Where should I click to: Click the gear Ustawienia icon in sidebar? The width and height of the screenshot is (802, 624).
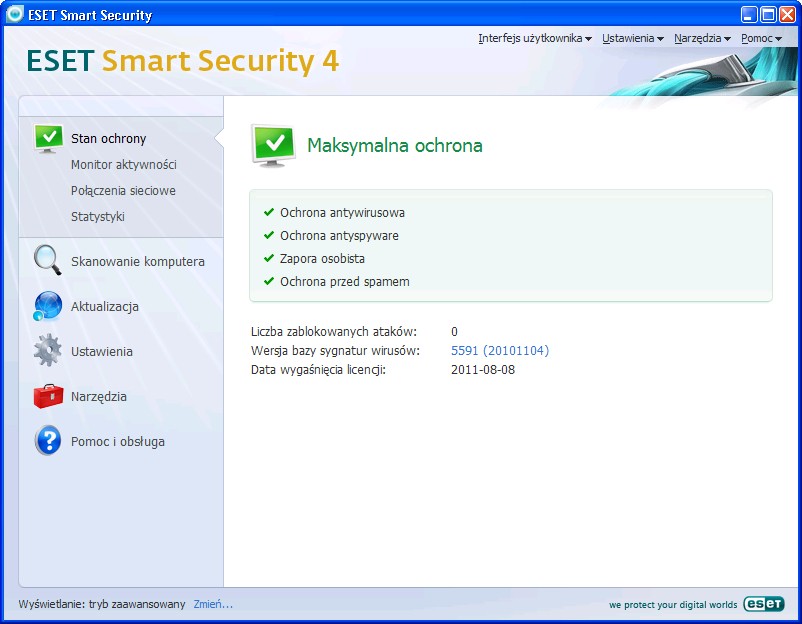tap(48, 350)
